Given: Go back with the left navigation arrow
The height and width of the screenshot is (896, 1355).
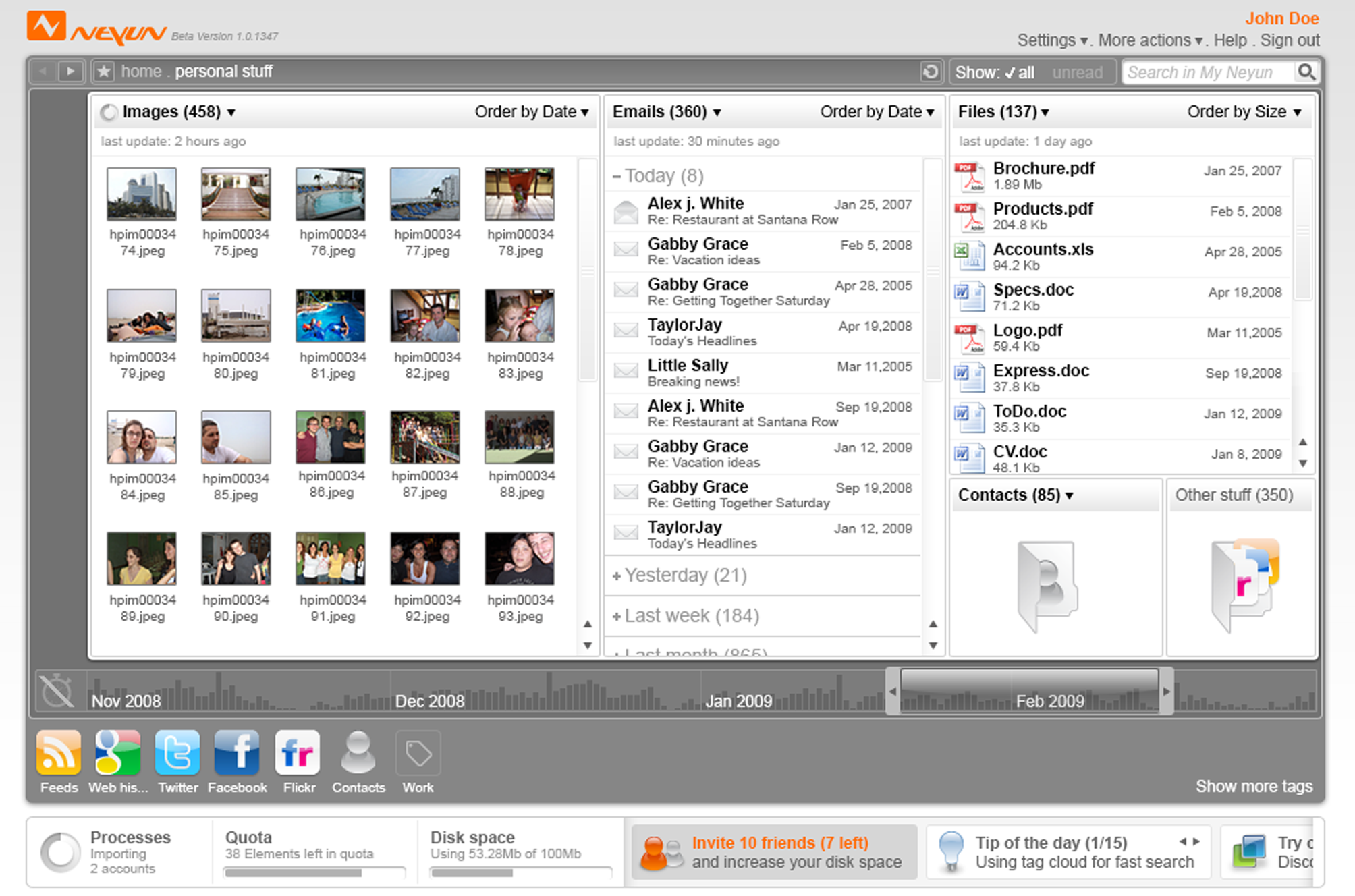Looking at the screenshot, I should pyautogui.click(x=44, y=71).
